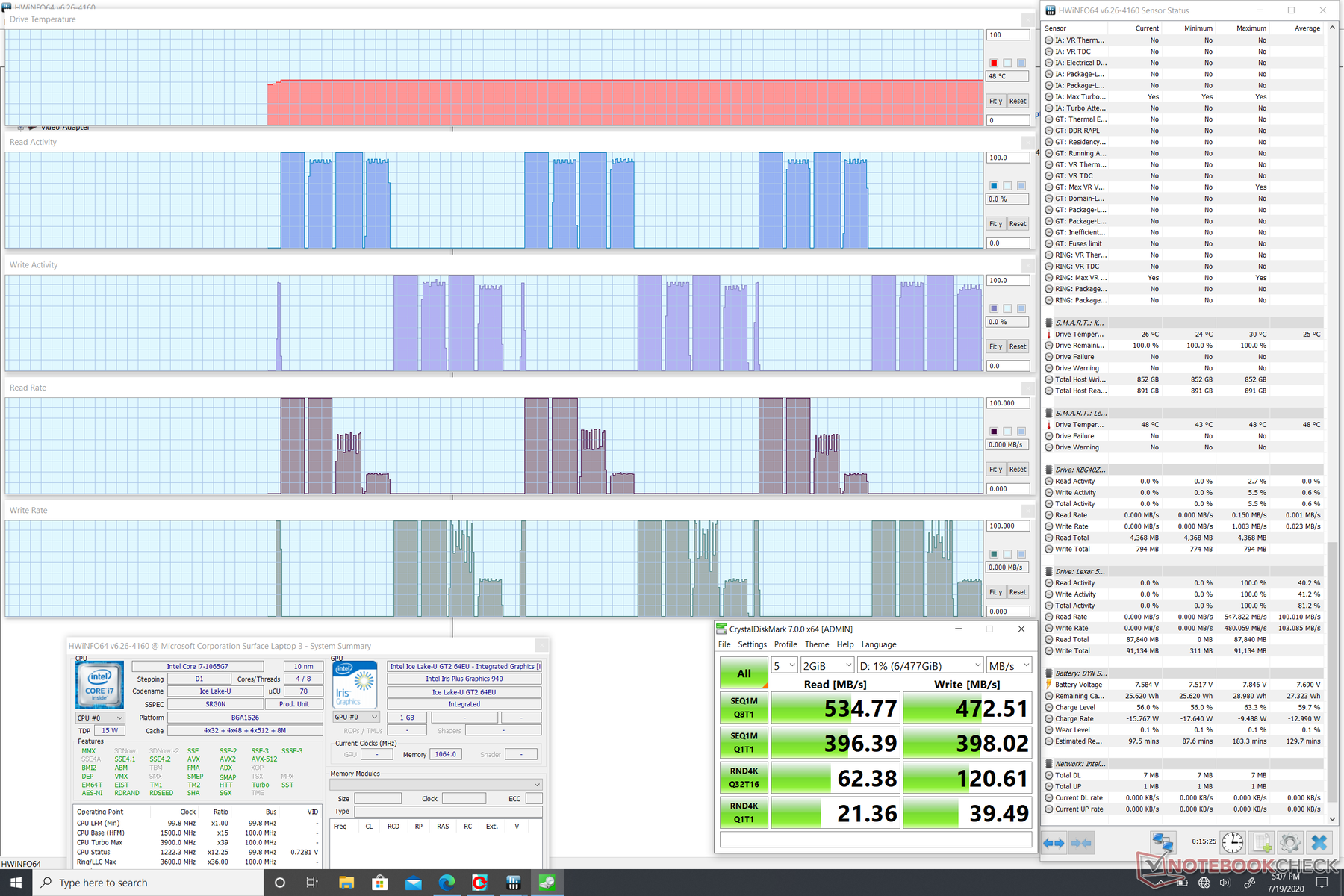Open the volume control in system tray
1344x896 pixels.
[1225, 883]
